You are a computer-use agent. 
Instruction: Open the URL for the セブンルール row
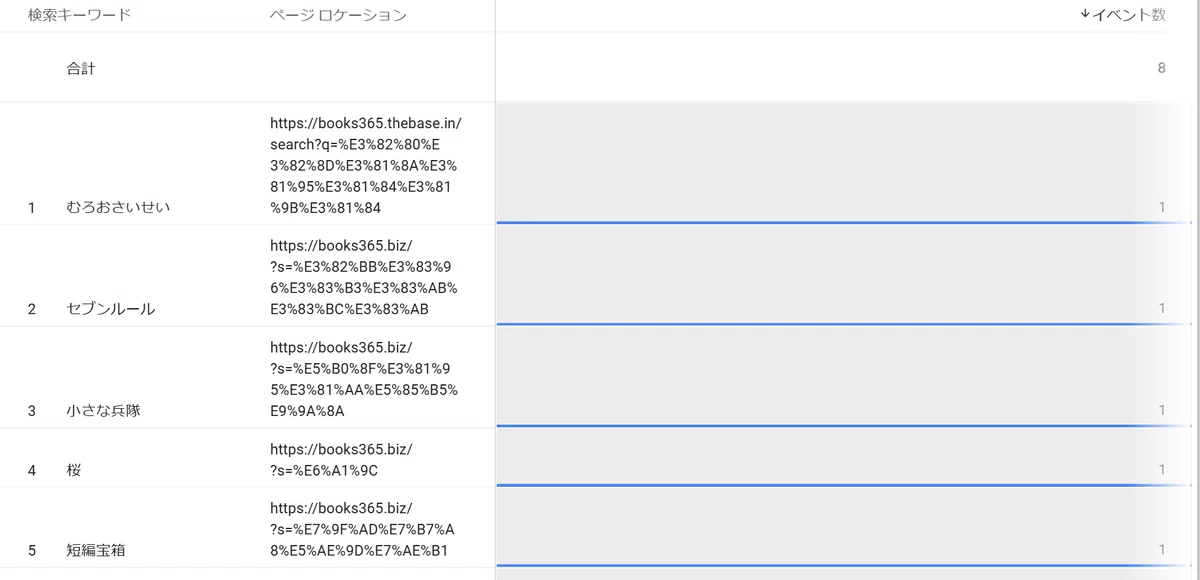[363, 278]
